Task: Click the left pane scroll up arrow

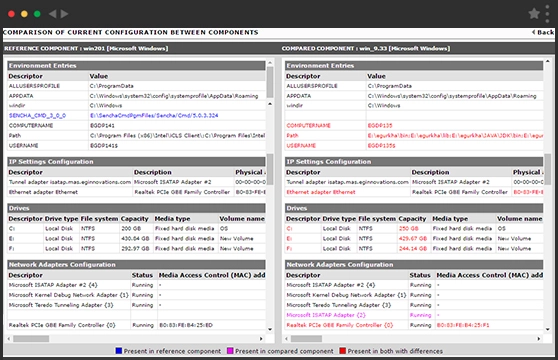Action: 270,63
